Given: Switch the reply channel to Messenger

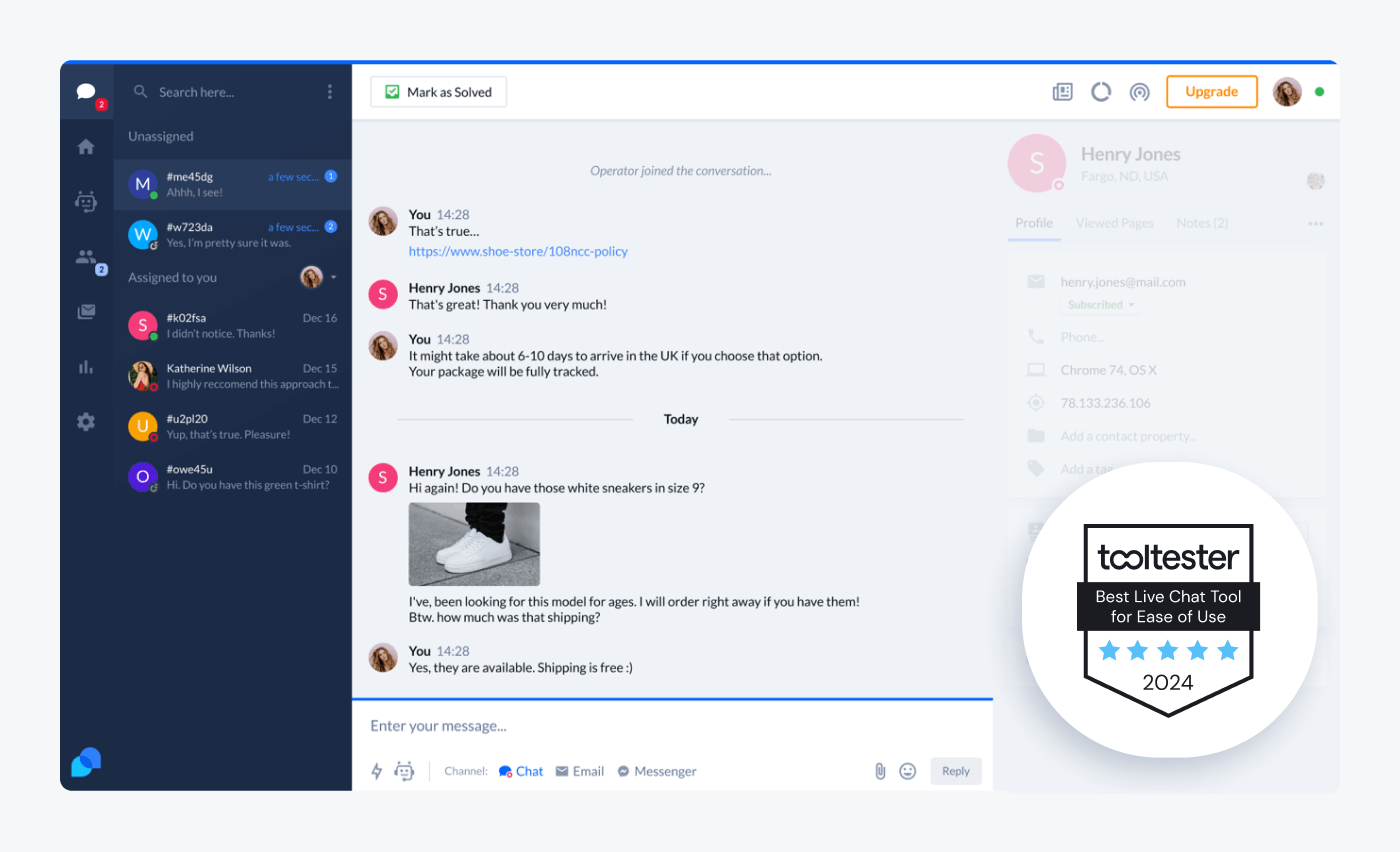Looking at the screenshot, I should [x=657, y=771].
